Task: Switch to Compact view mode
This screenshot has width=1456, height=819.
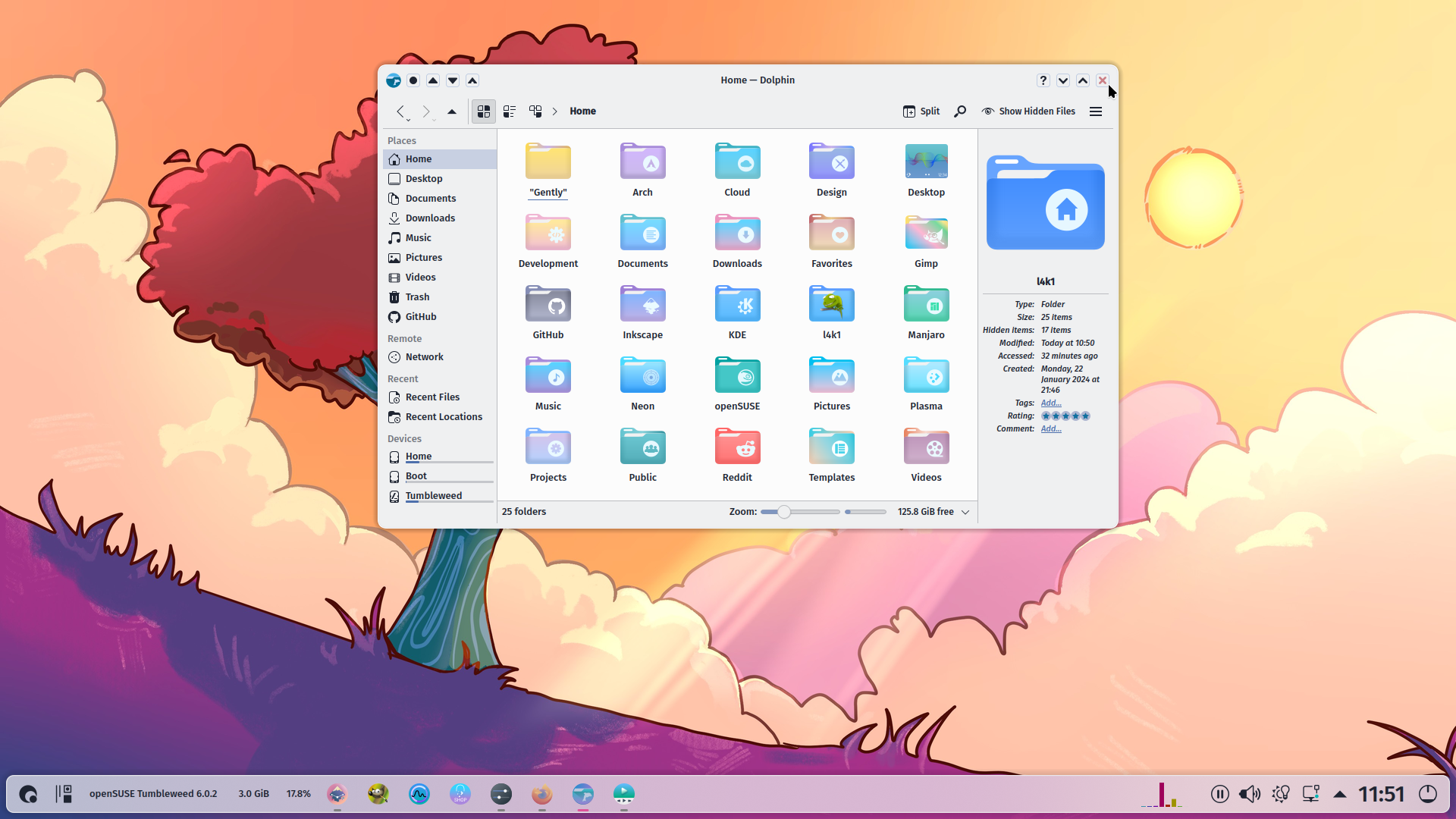Action: (510, 111)
